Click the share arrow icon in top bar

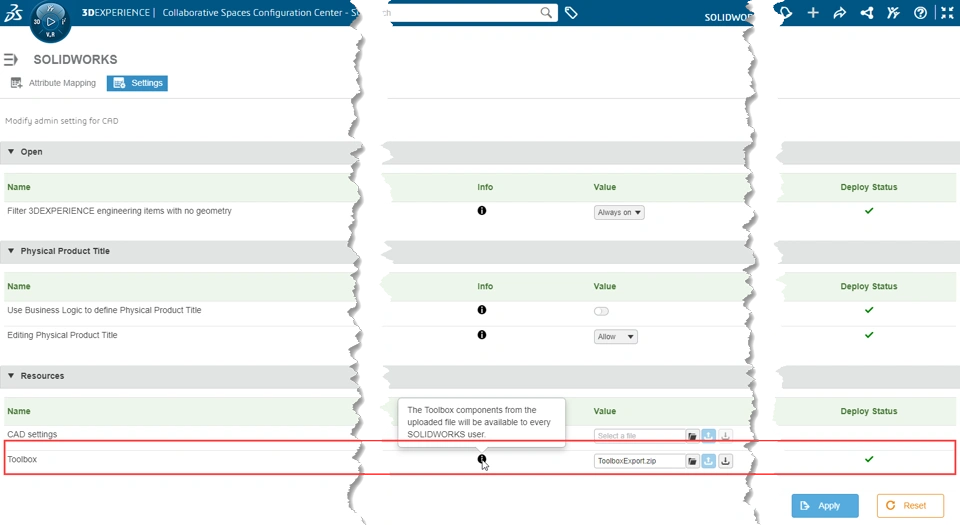[839, 13]
